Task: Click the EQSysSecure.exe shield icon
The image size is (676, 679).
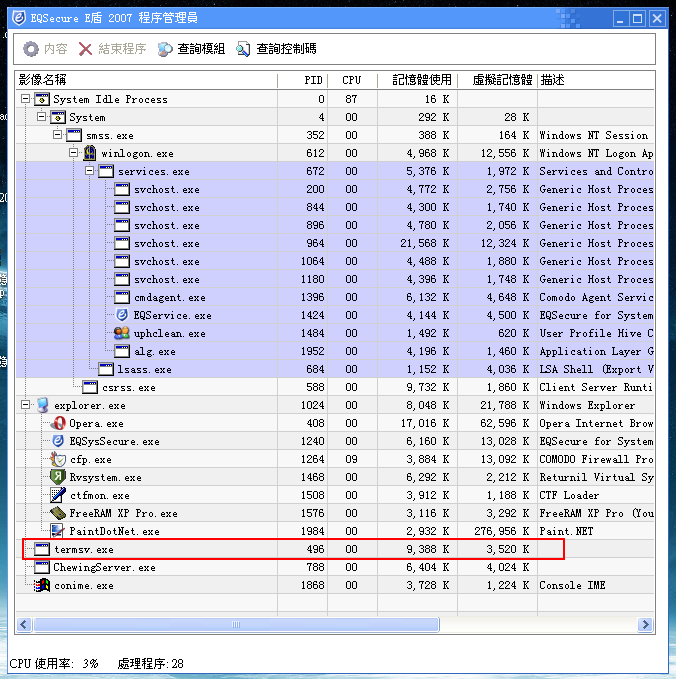Action: (x=58, y=441)
